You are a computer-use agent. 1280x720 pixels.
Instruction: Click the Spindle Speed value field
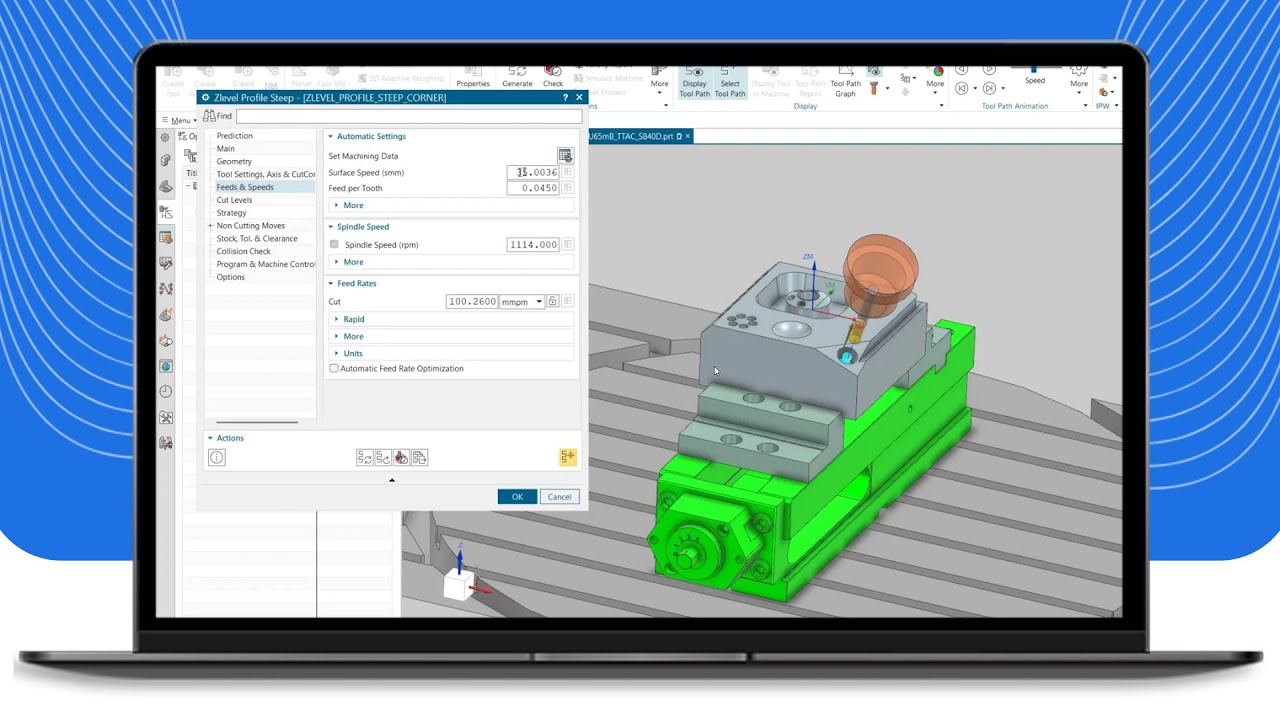pyautogui.click(x=533, y=245)
